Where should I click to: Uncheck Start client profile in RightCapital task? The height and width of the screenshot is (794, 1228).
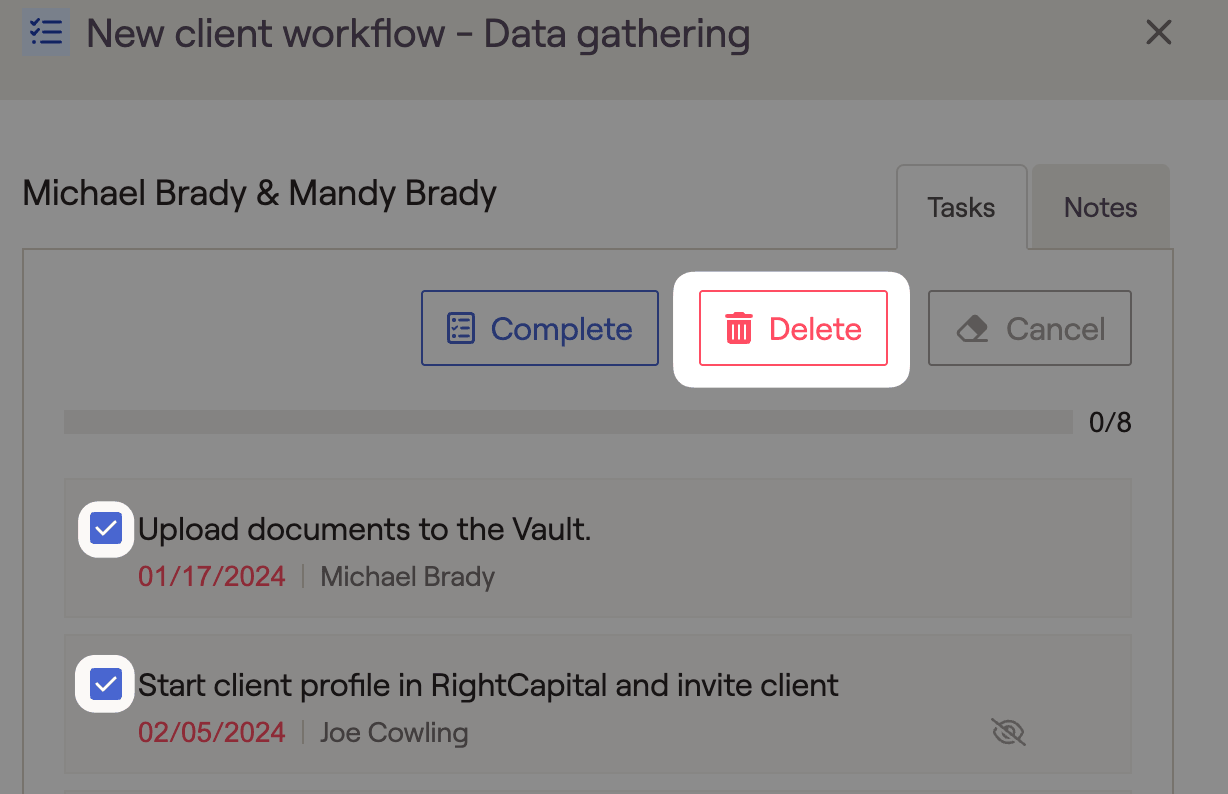tap(106, 685)
